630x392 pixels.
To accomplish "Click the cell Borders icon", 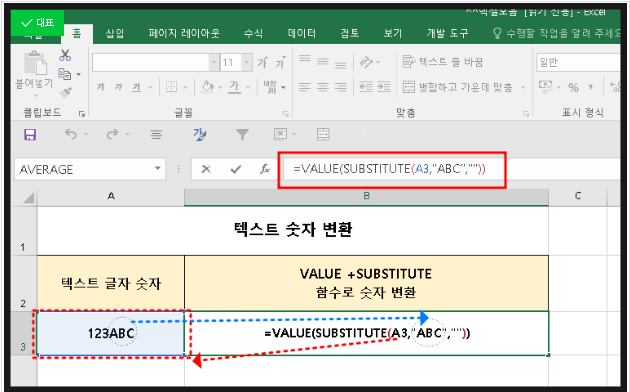I will (172, 87).
